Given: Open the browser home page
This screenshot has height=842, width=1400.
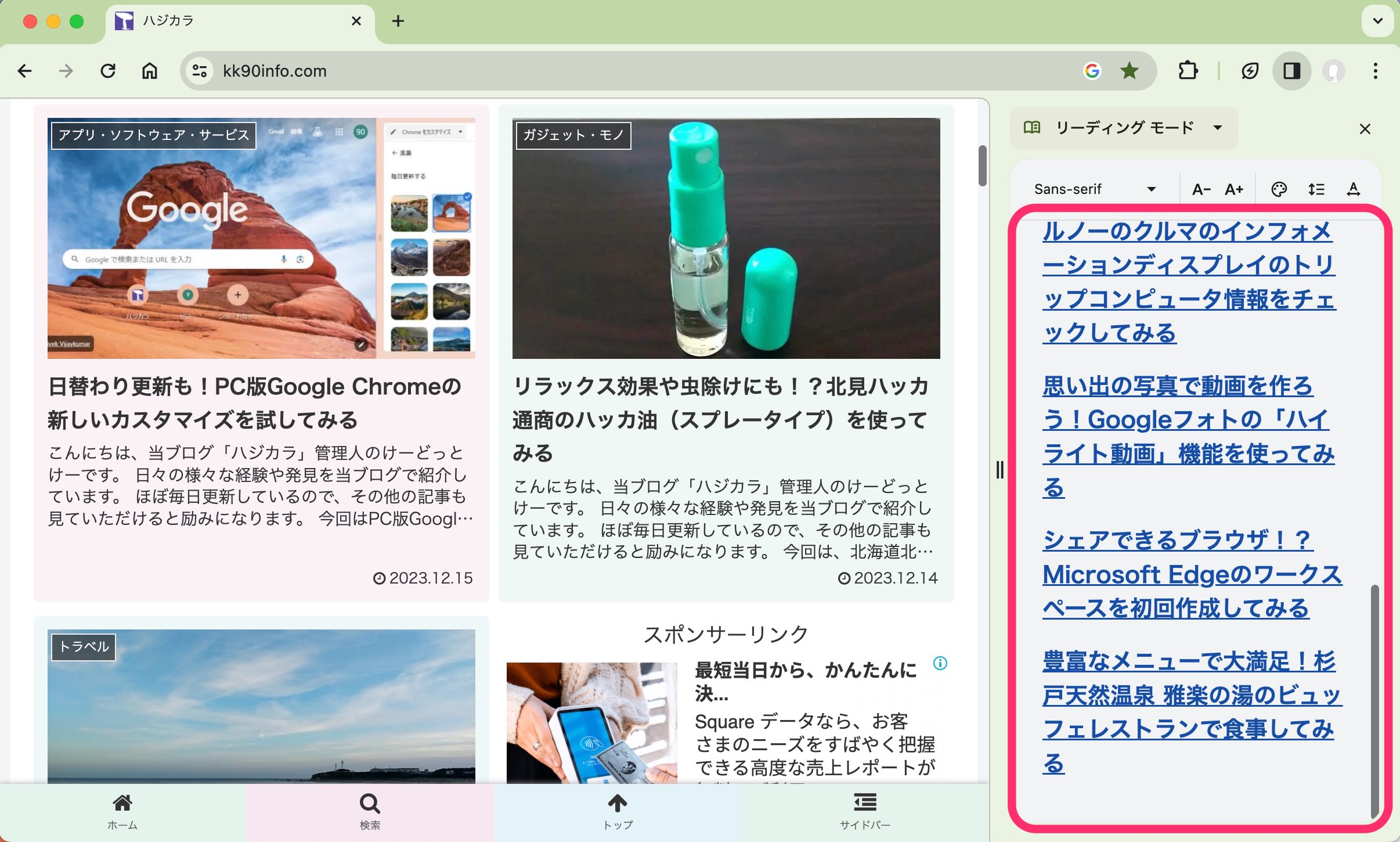Looking at the screenshot, I should tap(150, 71).
